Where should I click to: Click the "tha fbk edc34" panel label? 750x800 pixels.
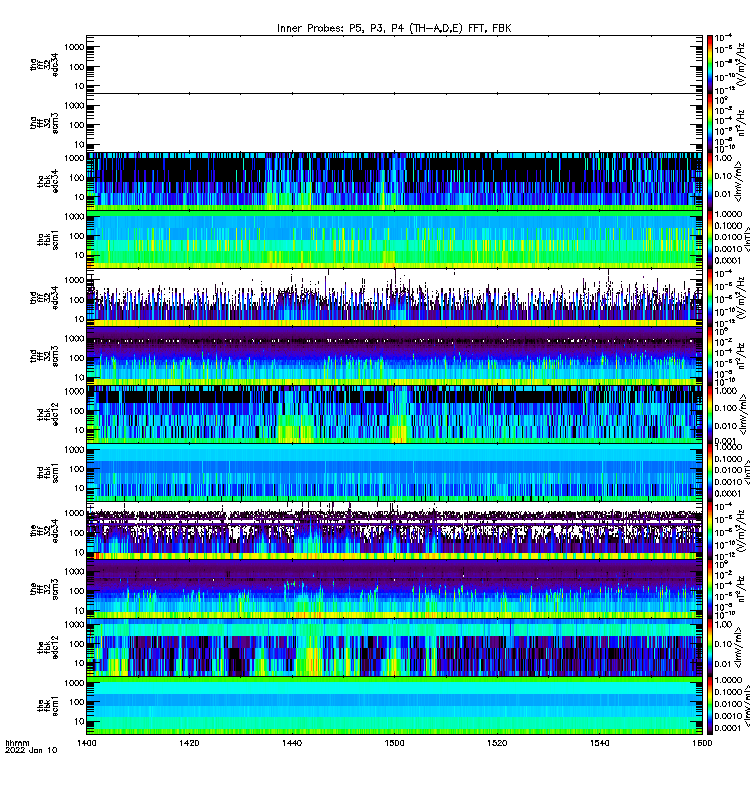tap(48, 181)
